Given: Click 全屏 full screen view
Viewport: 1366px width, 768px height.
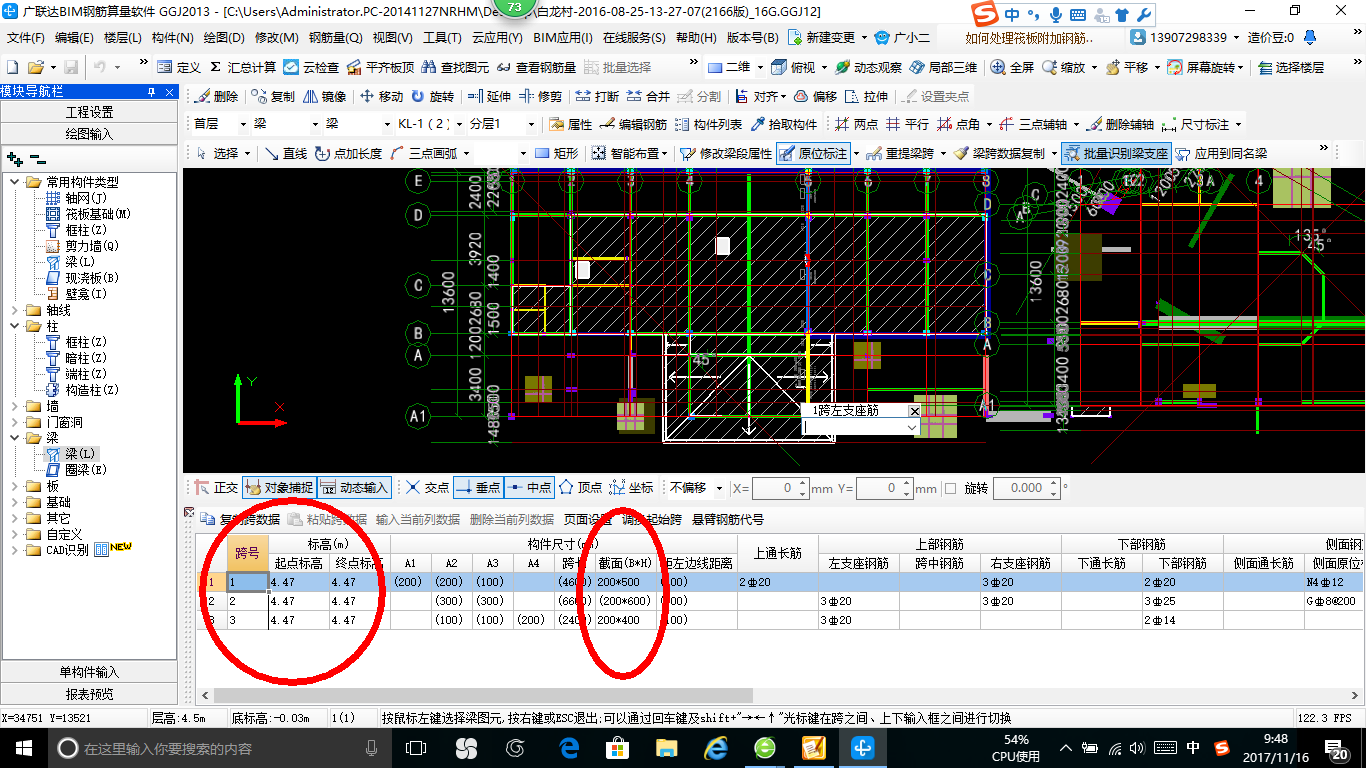Looking at the screenshot, I should click(1012, 67).
